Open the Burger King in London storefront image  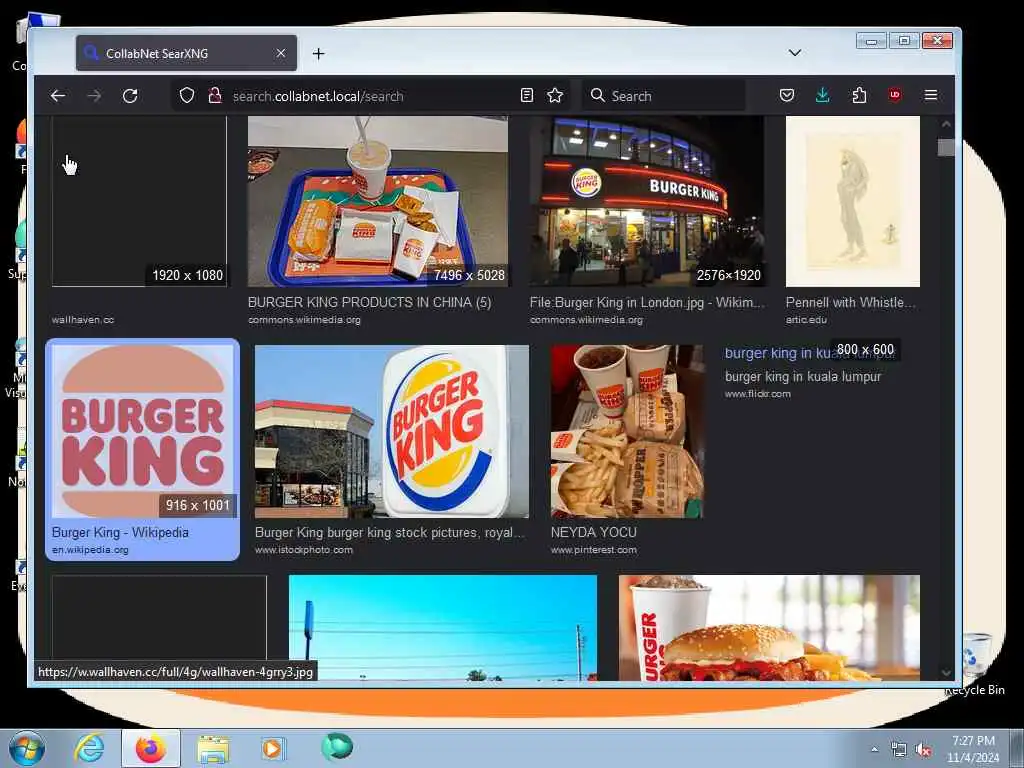click(647, 201)
